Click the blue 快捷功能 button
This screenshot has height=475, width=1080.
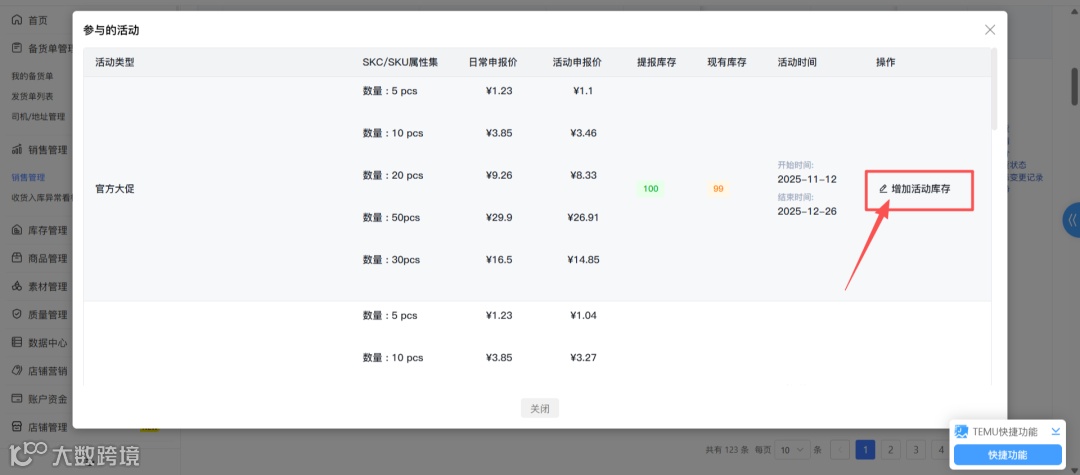tap(1008, 455)
